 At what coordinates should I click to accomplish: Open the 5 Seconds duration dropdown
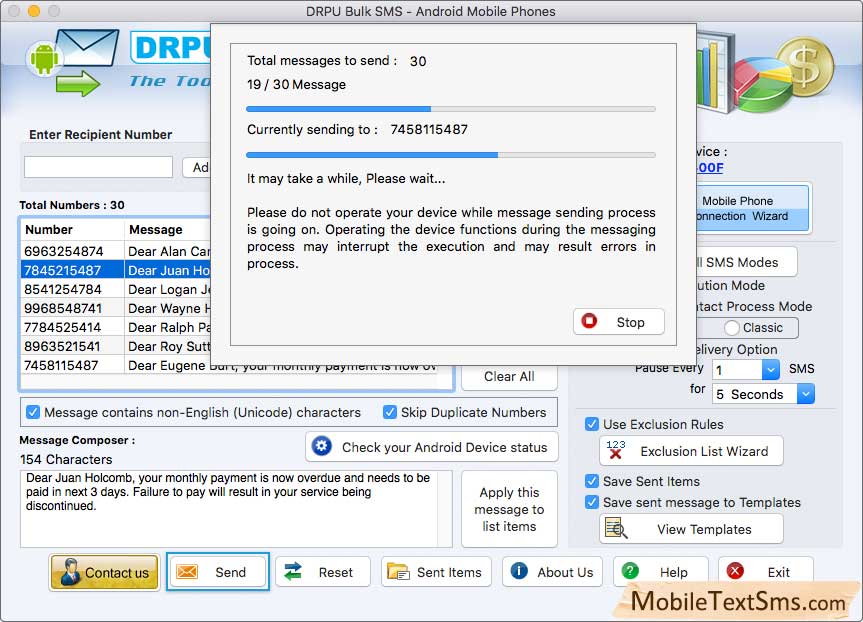click(x=806, y=394)
